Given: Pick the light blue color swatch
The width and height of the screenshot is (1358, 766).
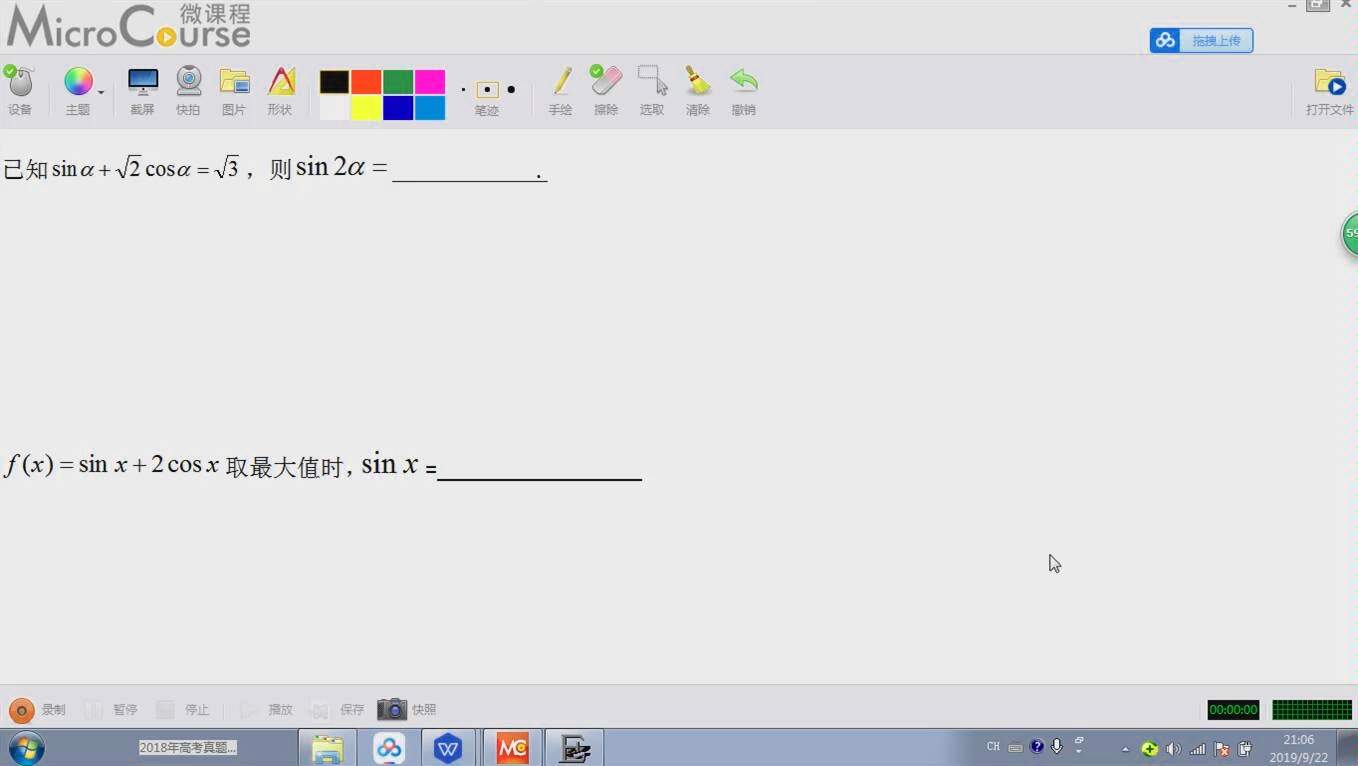Looking at the screenshot, I should (430, 108).
